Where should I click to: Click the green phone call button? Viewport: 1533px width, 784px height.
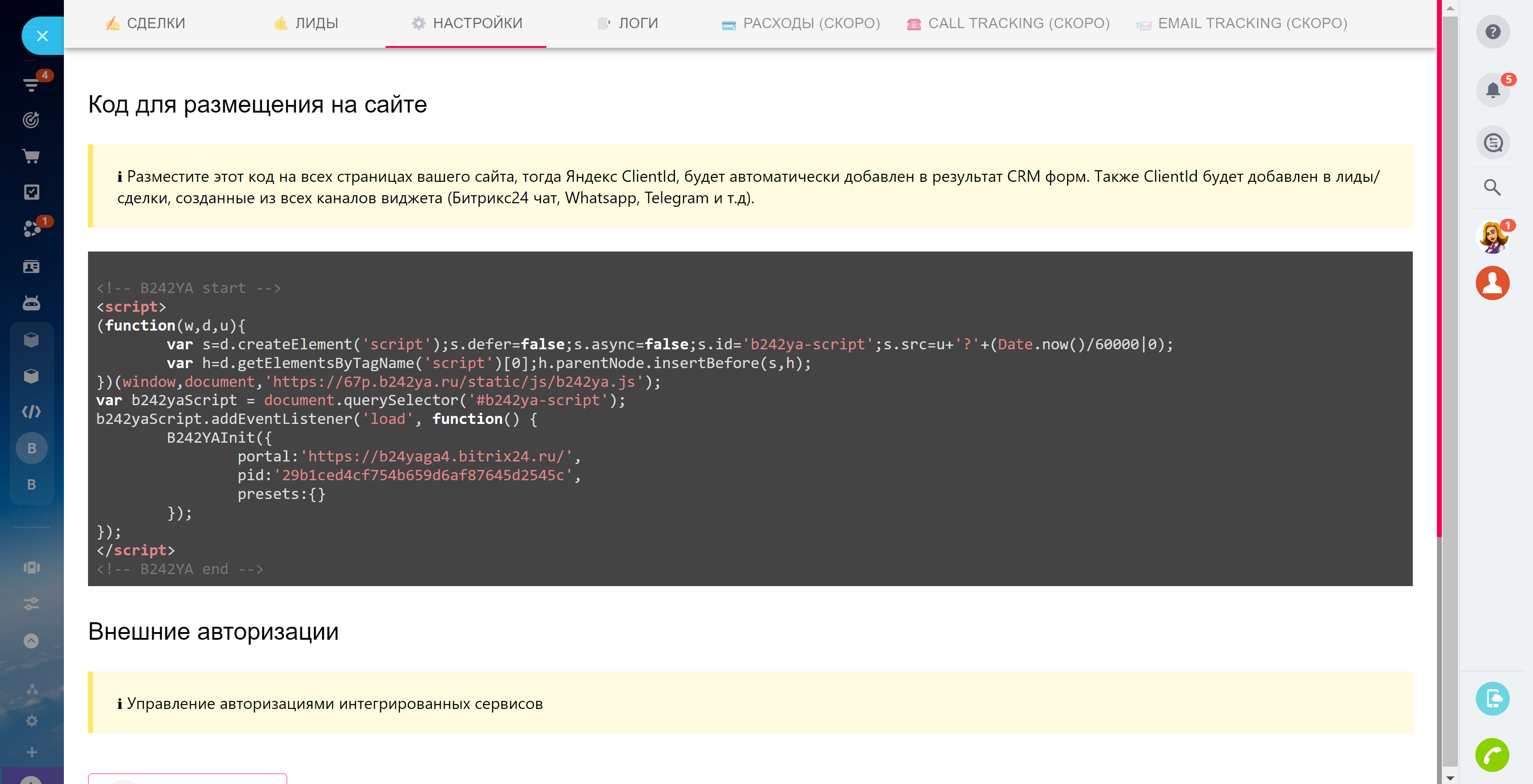[x=1491, y=755]
